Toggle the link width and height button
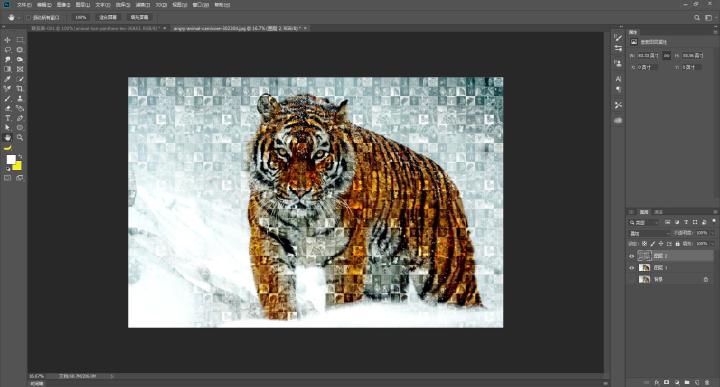This screenshot has height=387, width=720. tap(666, 56)
